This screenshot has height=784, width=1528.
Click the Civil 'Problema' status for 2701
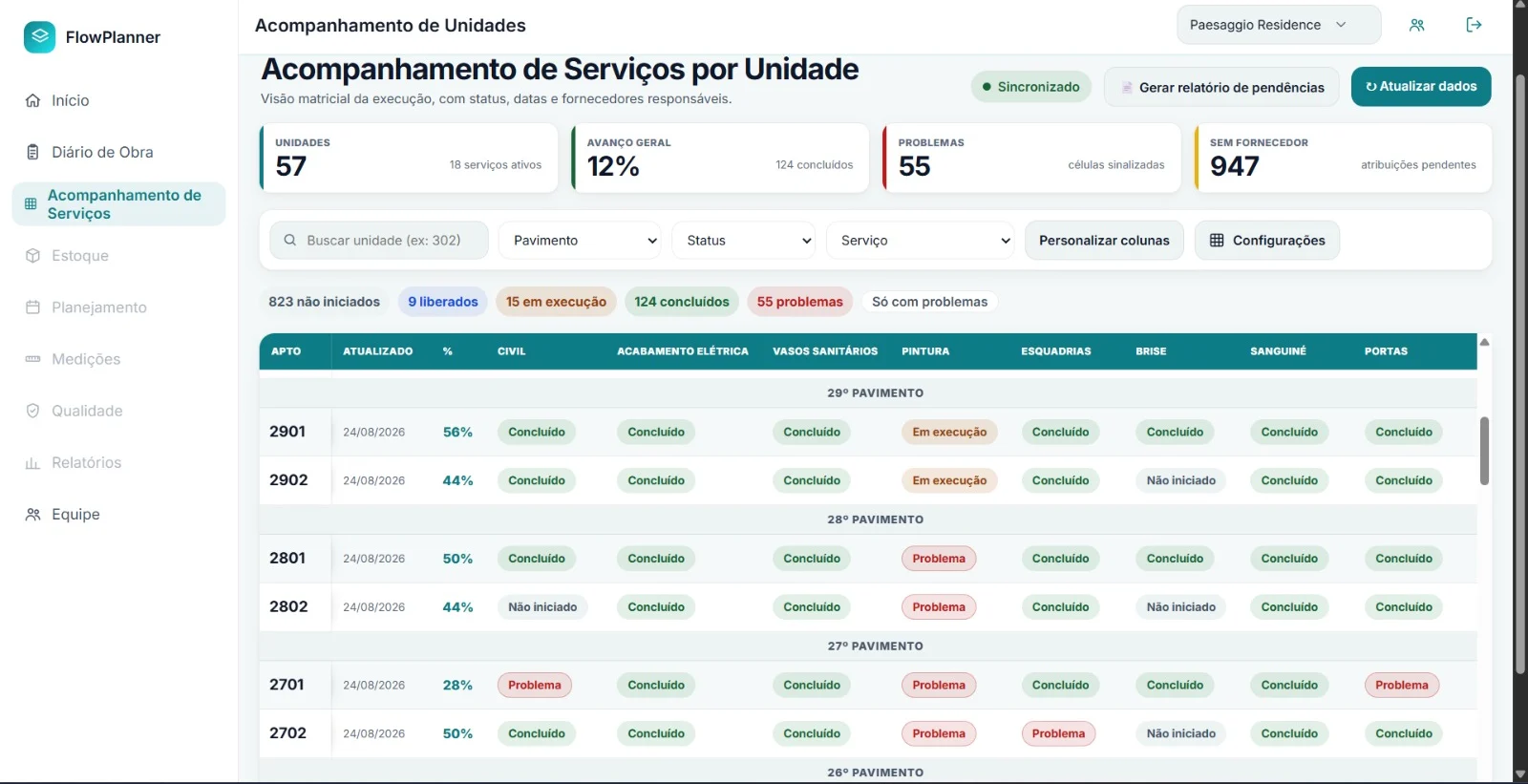[x=535, y=686]
